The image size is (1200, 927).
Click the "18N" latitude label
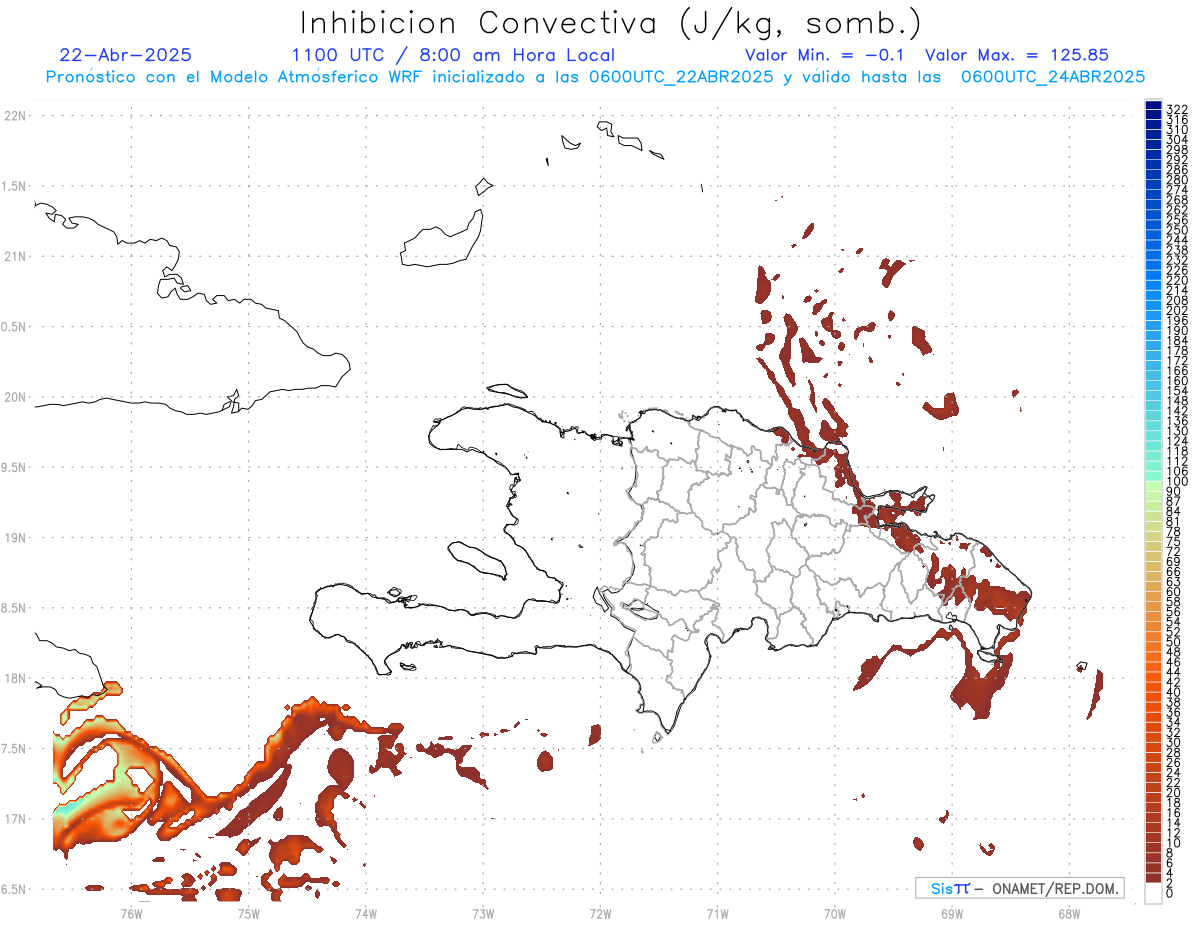(15, 679)
